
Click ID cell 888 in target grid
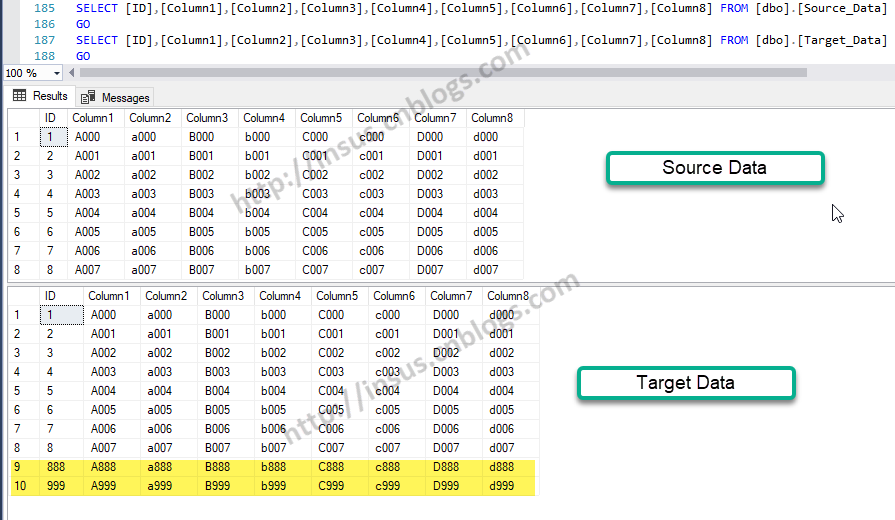coord(57,467)
